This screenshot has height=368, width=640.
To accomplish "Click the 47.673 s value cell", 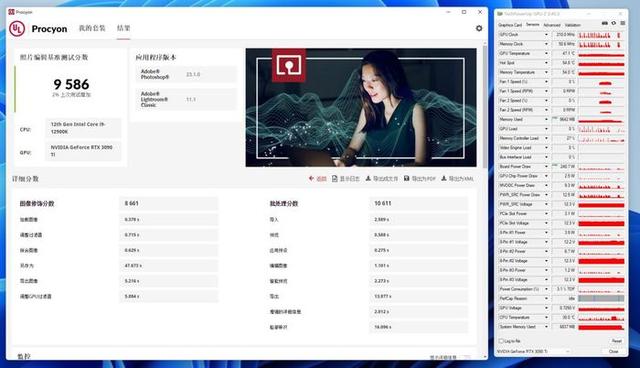I will [169, 266].
